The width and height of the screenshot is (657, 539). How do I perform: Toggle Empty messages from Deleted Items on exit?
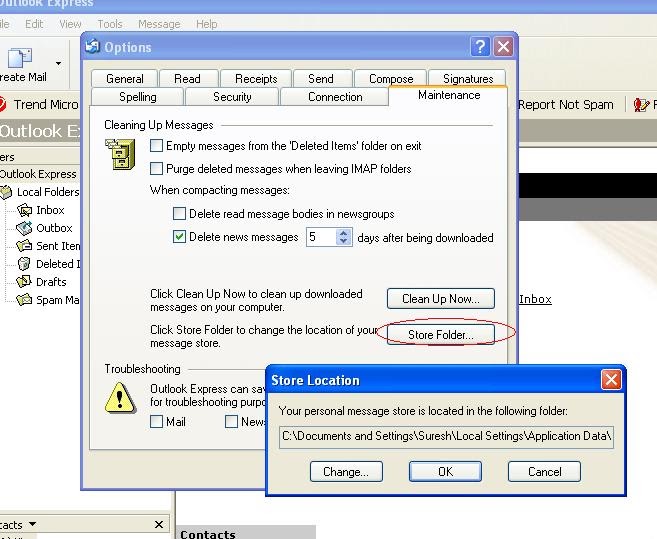[x=156, y=146]
